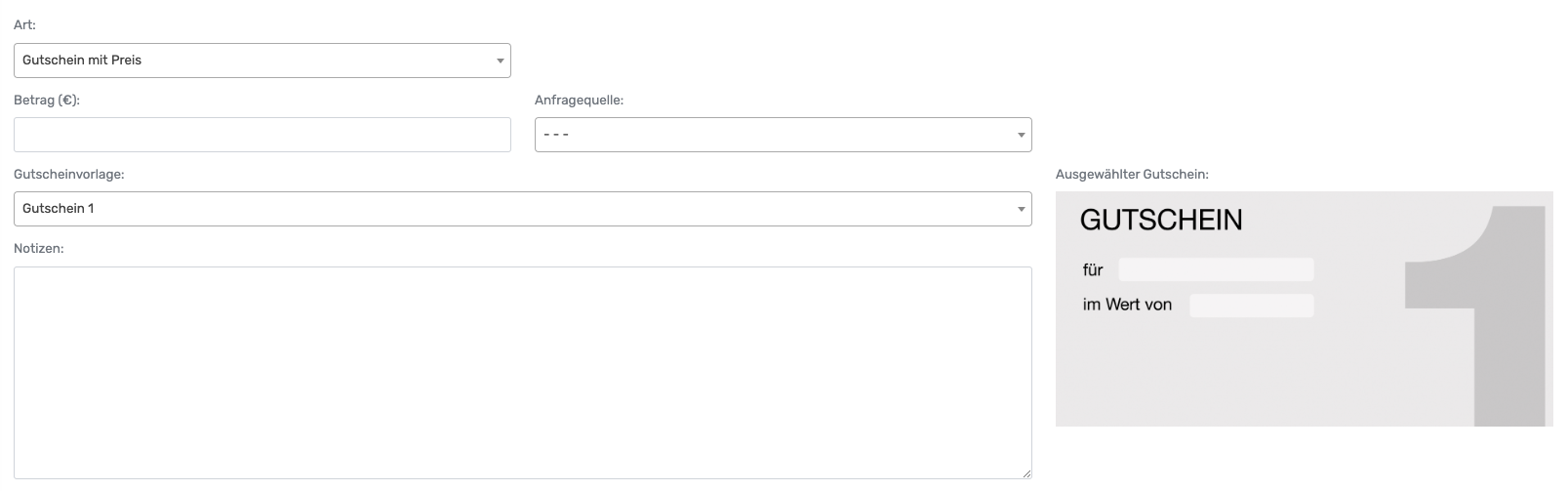This screenshot has width=1568, height=491.
Task: Click the GUTSCHEIN heading in the voucher preview
Action: point(1161,221)
